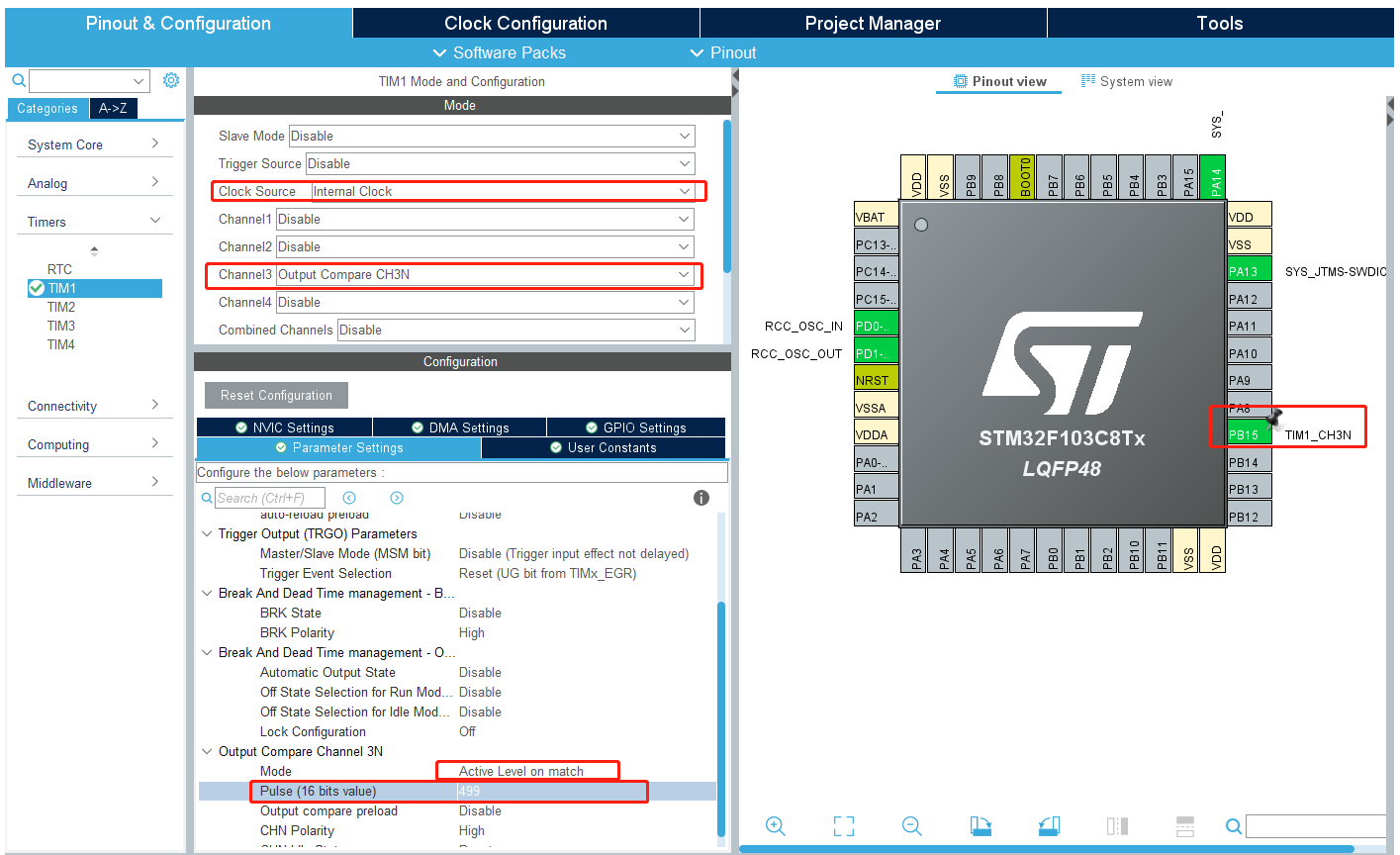Click the info icon in Configuration panel
The height and width of the screenshot is (855, 1400).
[701, 498]
